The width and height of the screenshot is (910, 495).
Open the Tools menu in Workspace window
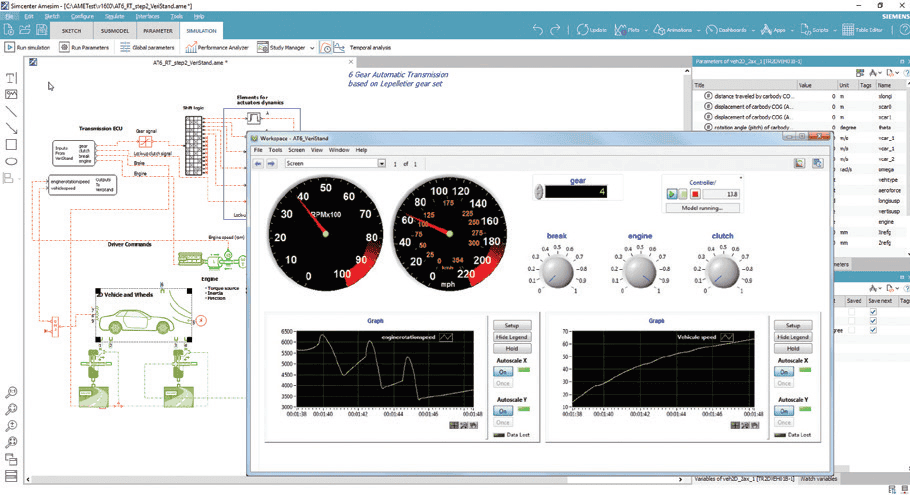pyautogui.click(x=275, y=149)
